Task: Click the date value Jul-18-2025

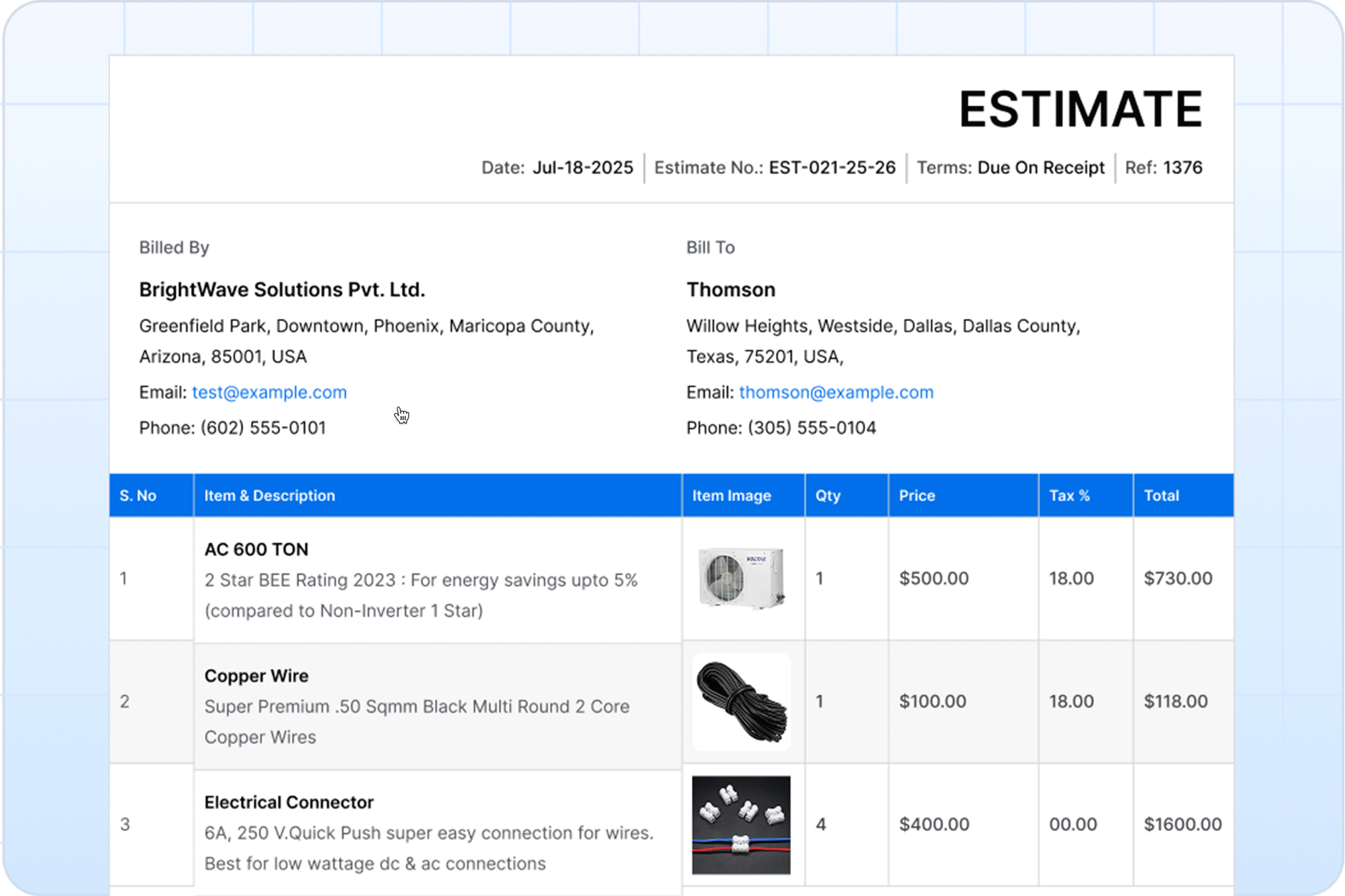Action: click(x=583, y=168)
